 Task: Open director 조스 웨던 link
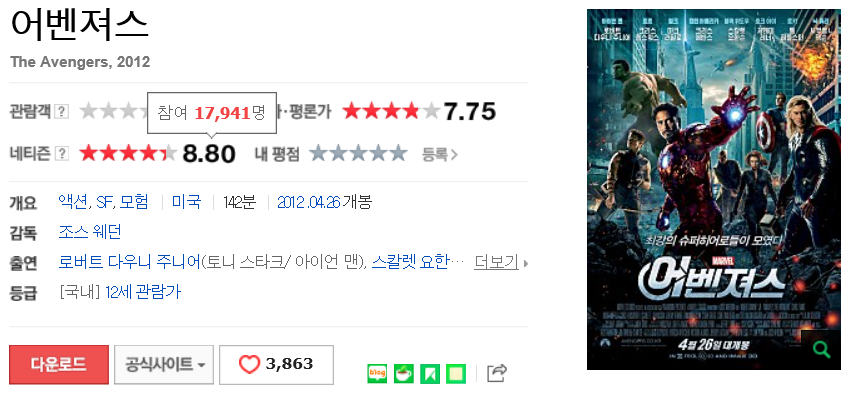pos(90,232)
